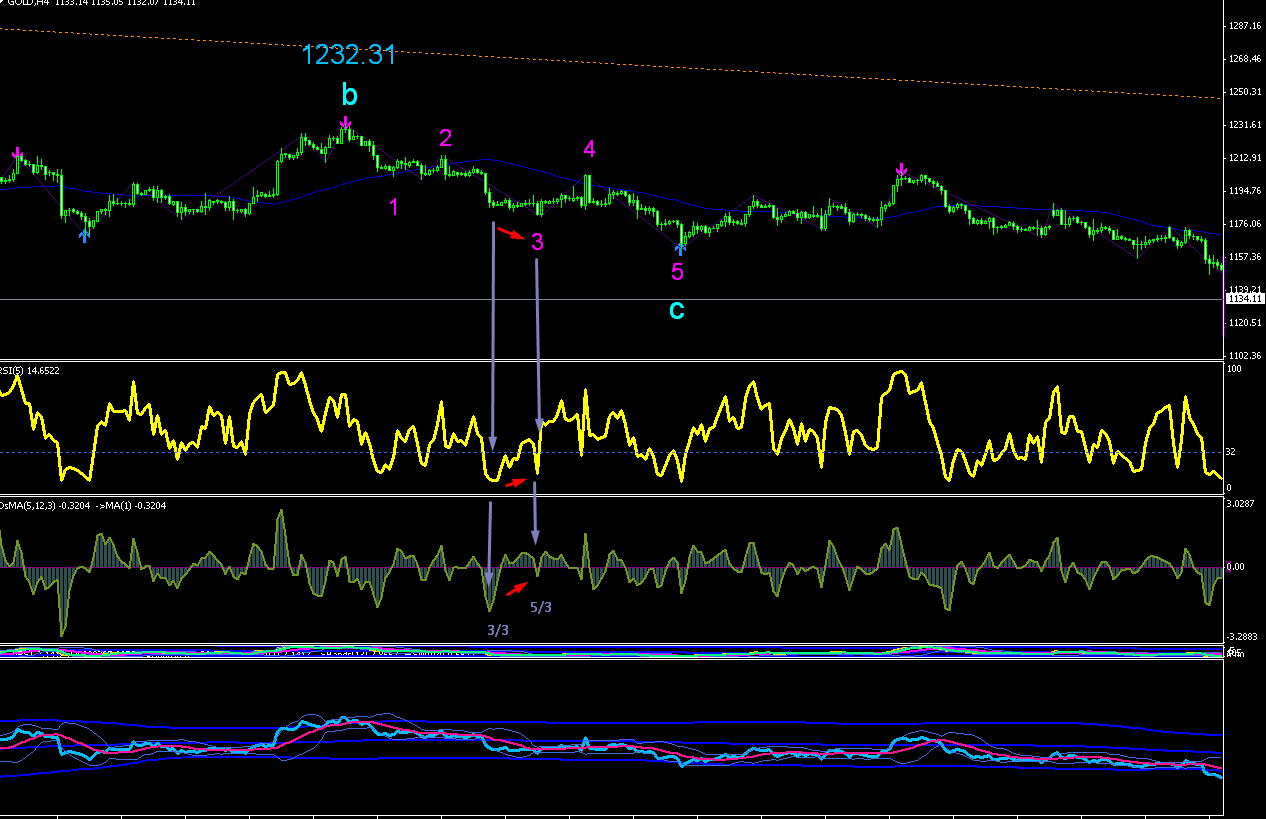The width and height of the screenshot is (1266, 819).
Task: Click the RSI level value 32
Action: [x=1232, y=452]
